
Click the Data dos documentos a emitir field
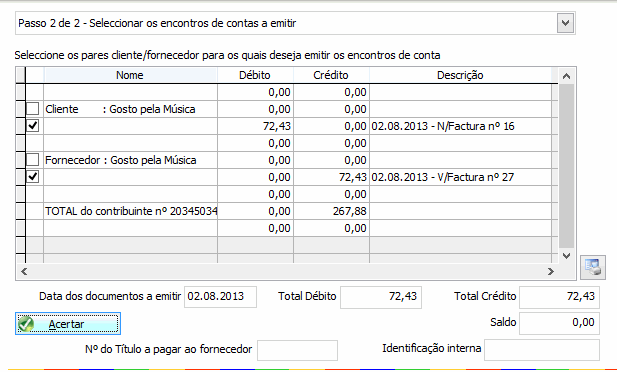(220, 296)
